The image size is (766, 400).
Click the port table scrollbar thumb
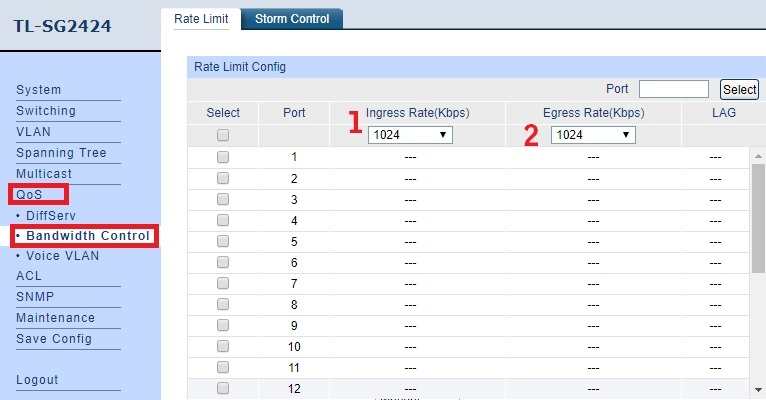click(758, 218)
